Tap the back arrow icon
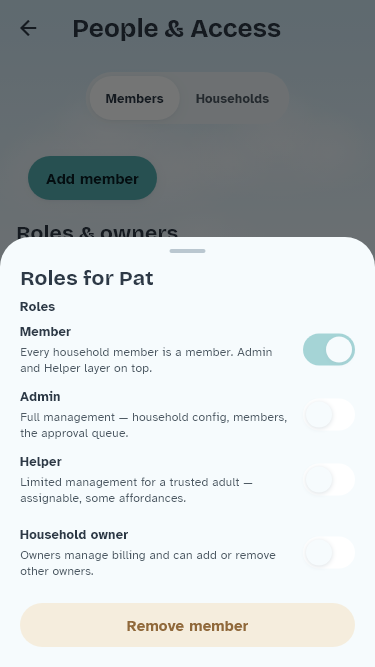The height and width of the screenshot is (667, 375). tap(28, 29)
